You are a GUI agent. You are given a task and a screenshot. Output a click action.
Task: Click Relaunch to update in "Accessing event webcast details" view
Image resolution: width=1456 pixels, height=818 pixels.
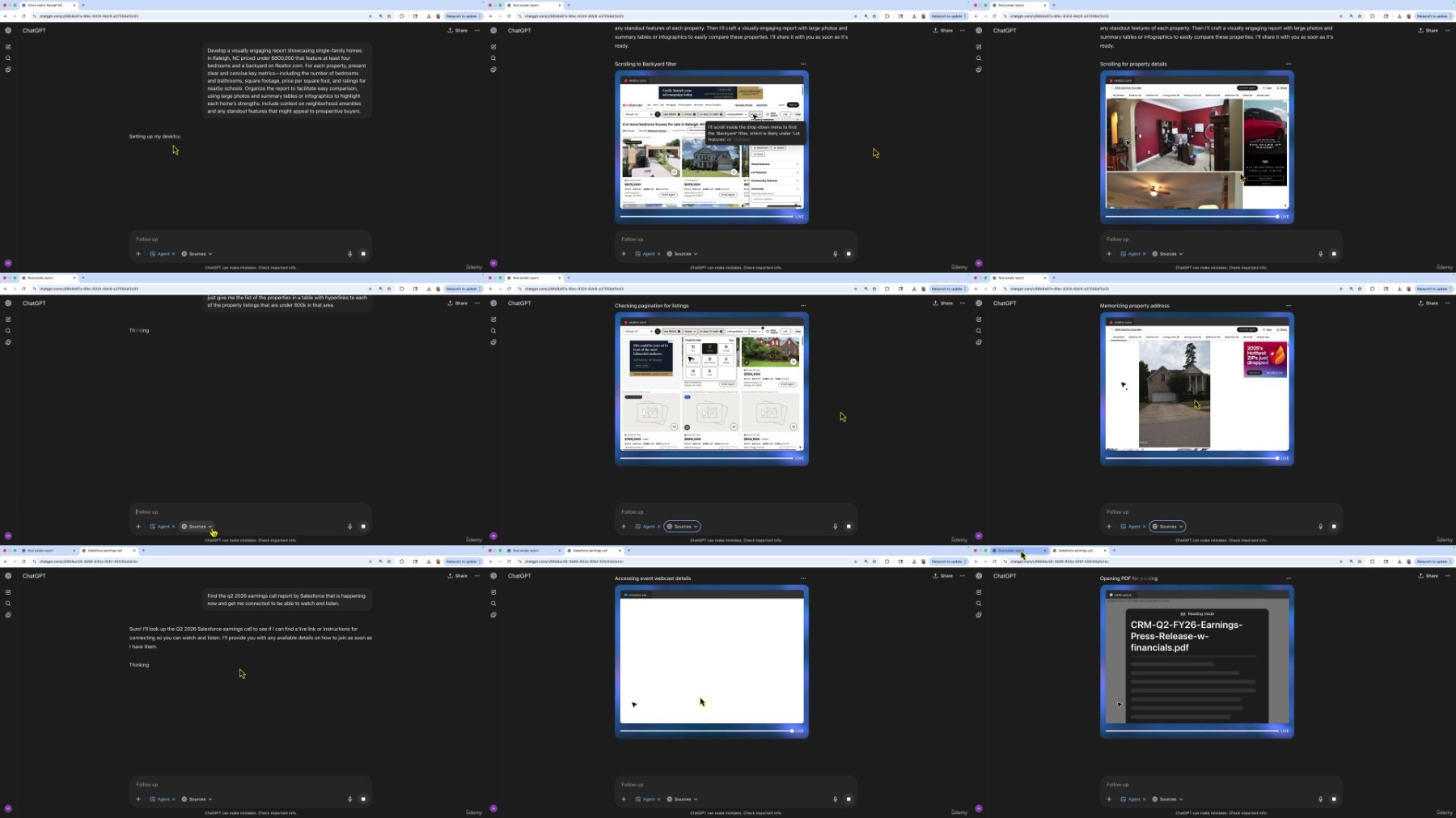(948, 562)
